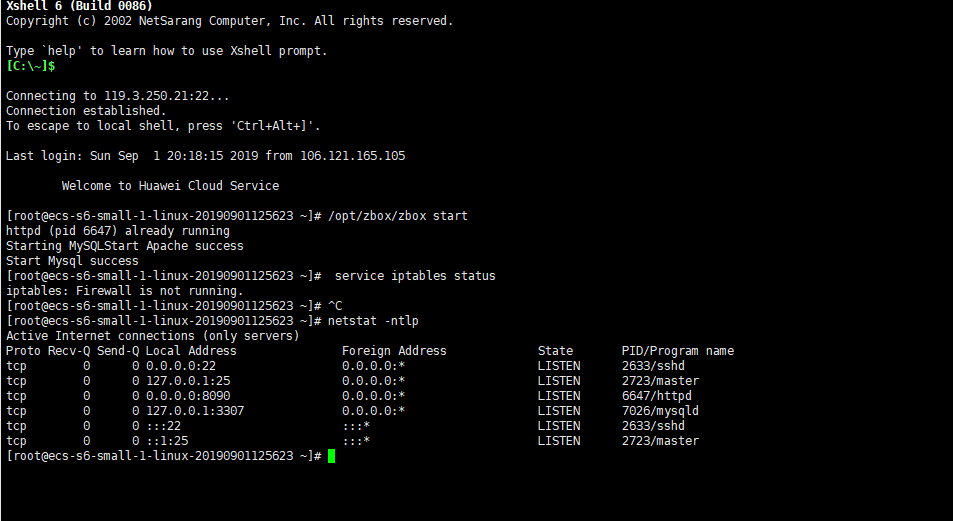
Task: Click the last login IP 106.121.165.105
Action: tap(355, 156)
